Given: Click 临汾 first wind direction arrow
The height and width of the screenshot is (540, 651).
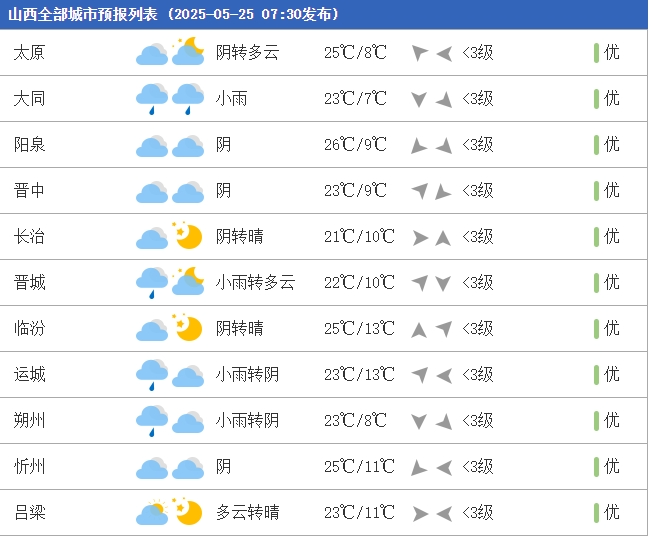Looking at the screenshot, I should point(419,330).
